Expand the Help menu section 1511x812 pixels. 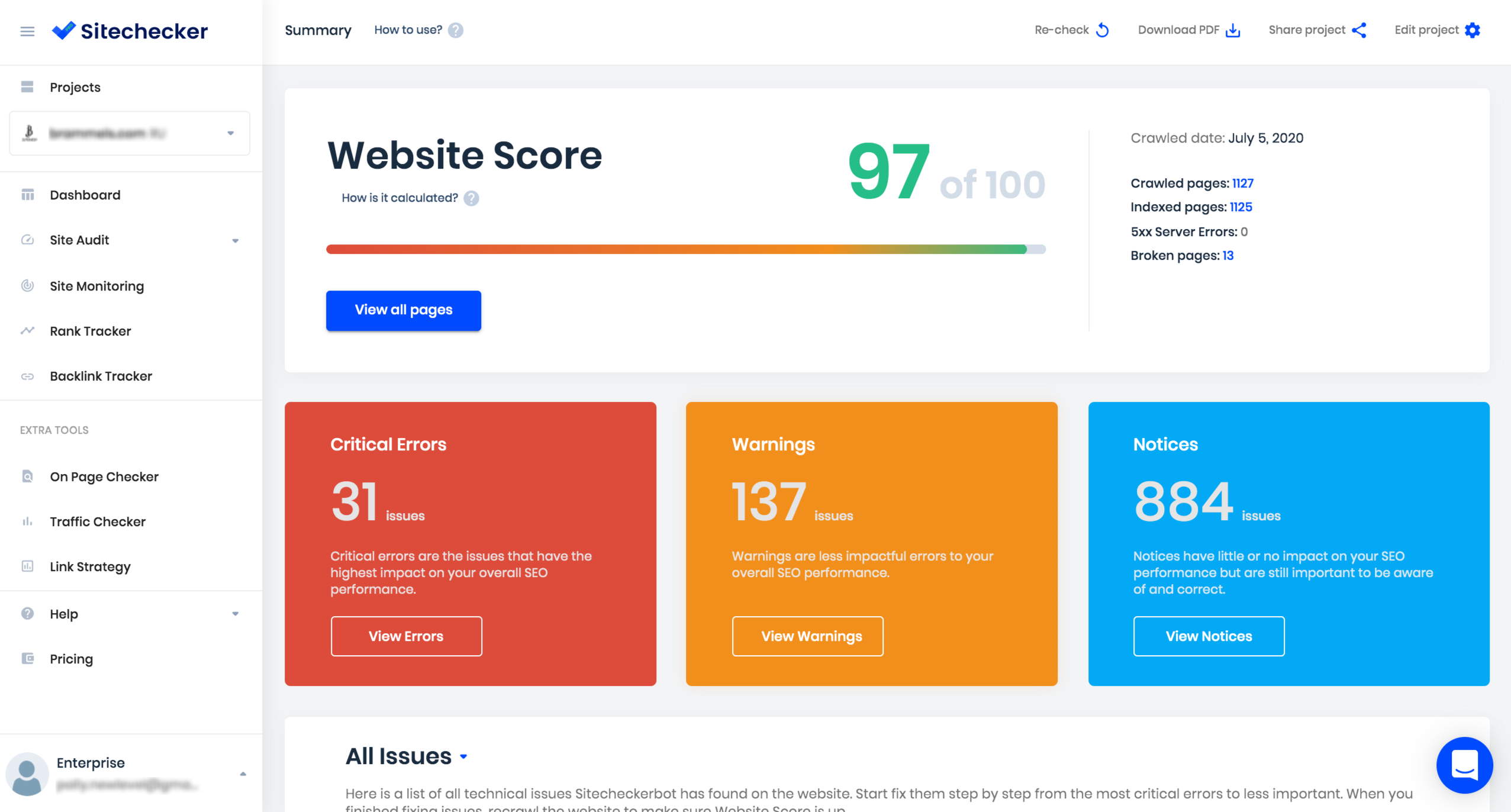(235, 614)
